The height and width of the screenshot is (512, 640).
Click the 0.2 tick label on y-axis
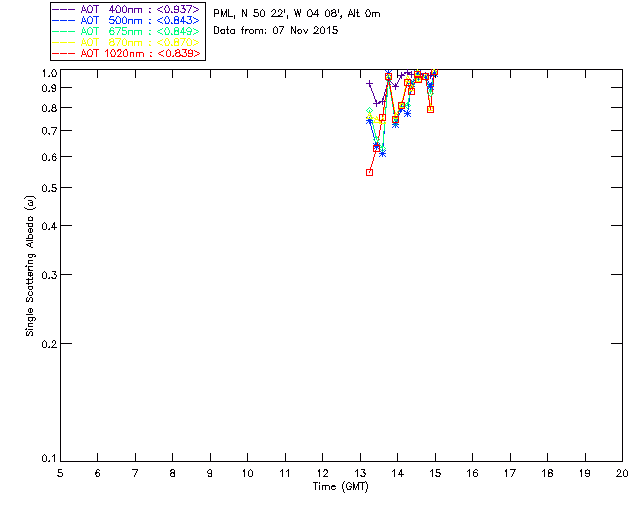(x=49, y=344)
